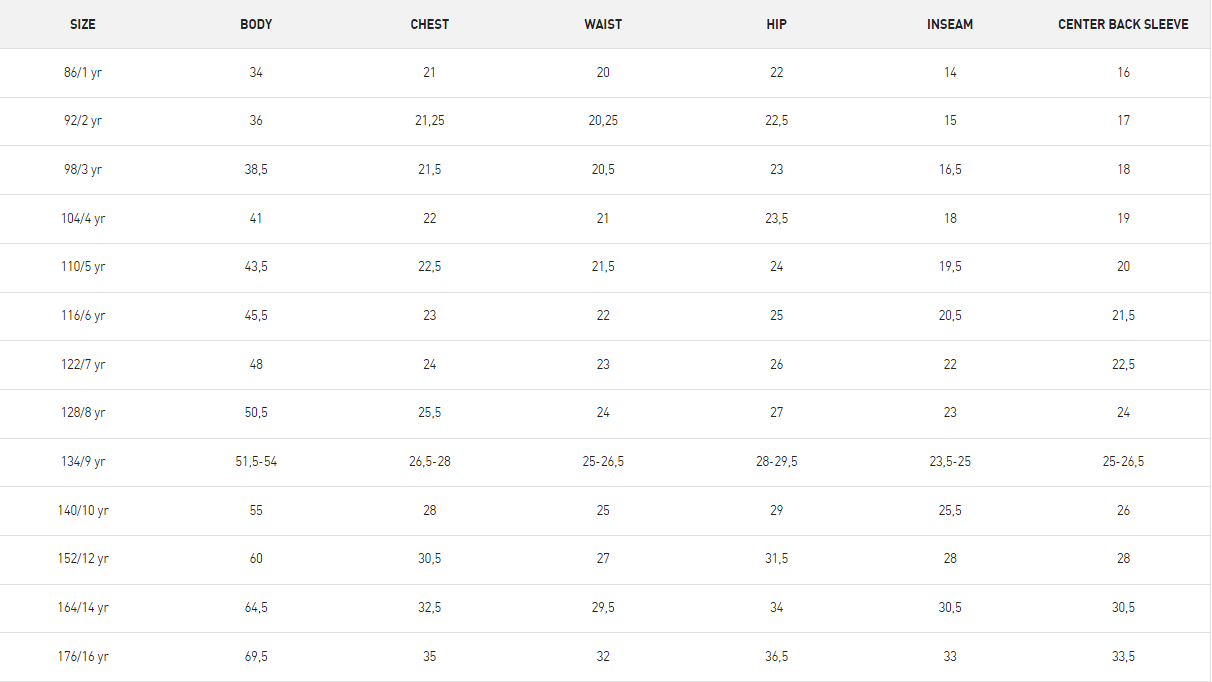Click the 92/2 yr size label
This screenshot has height=682, width=1212.
pos(83,120)
